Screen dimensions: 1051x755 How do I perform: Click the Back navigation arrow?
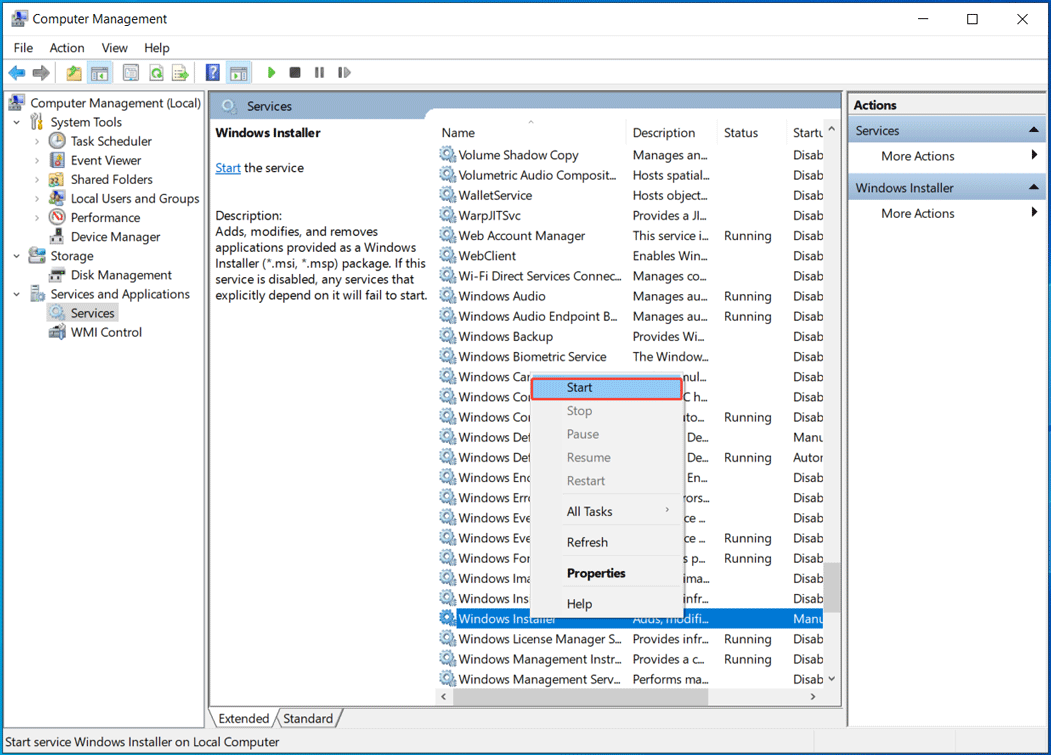[x=16, y=72]
